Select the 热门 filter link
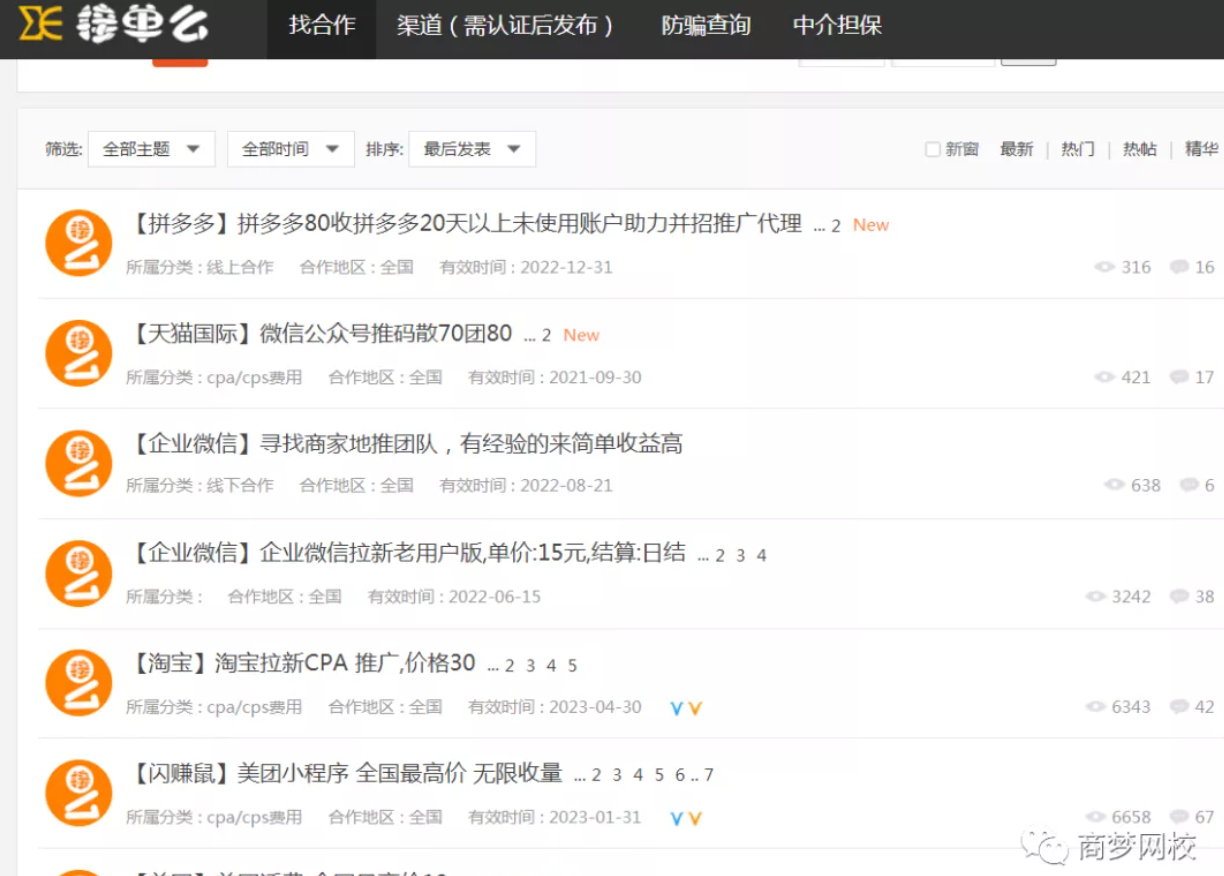Screen dimensions: 1224x876 1077,149
